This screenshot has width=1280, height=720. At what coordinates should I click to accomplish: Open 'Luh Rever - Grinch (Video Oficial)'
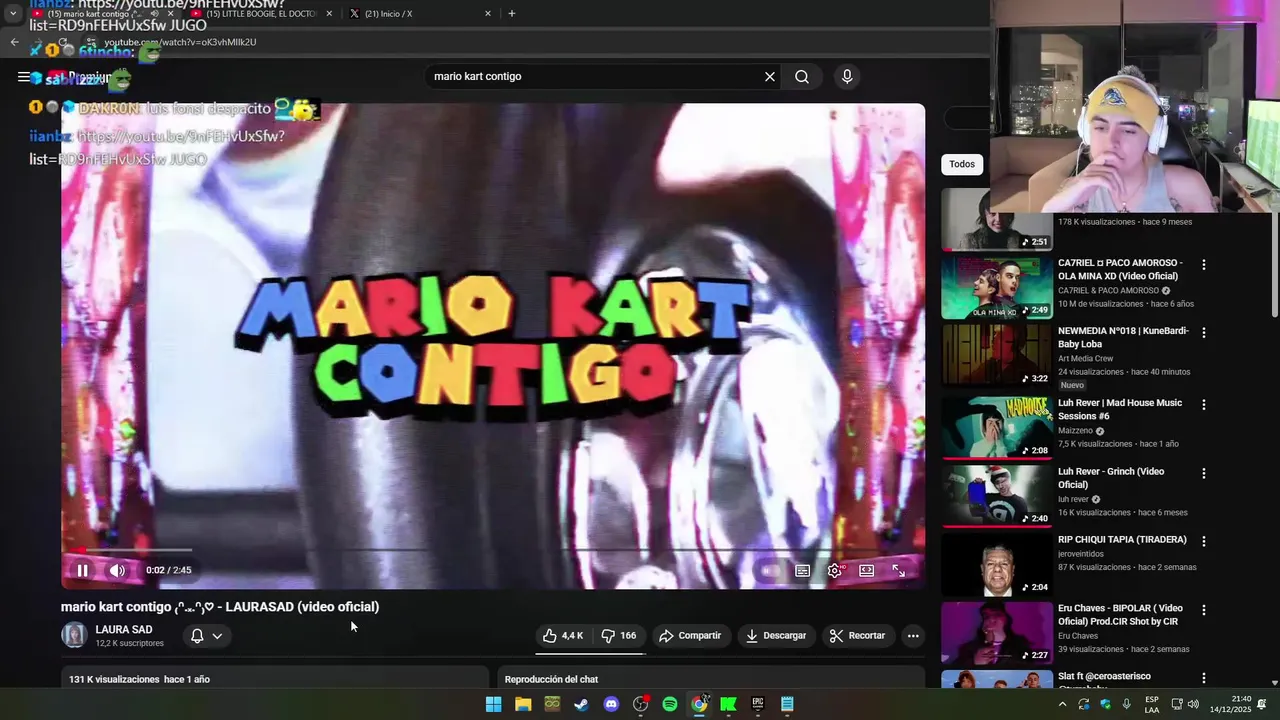coord(1111,478)
